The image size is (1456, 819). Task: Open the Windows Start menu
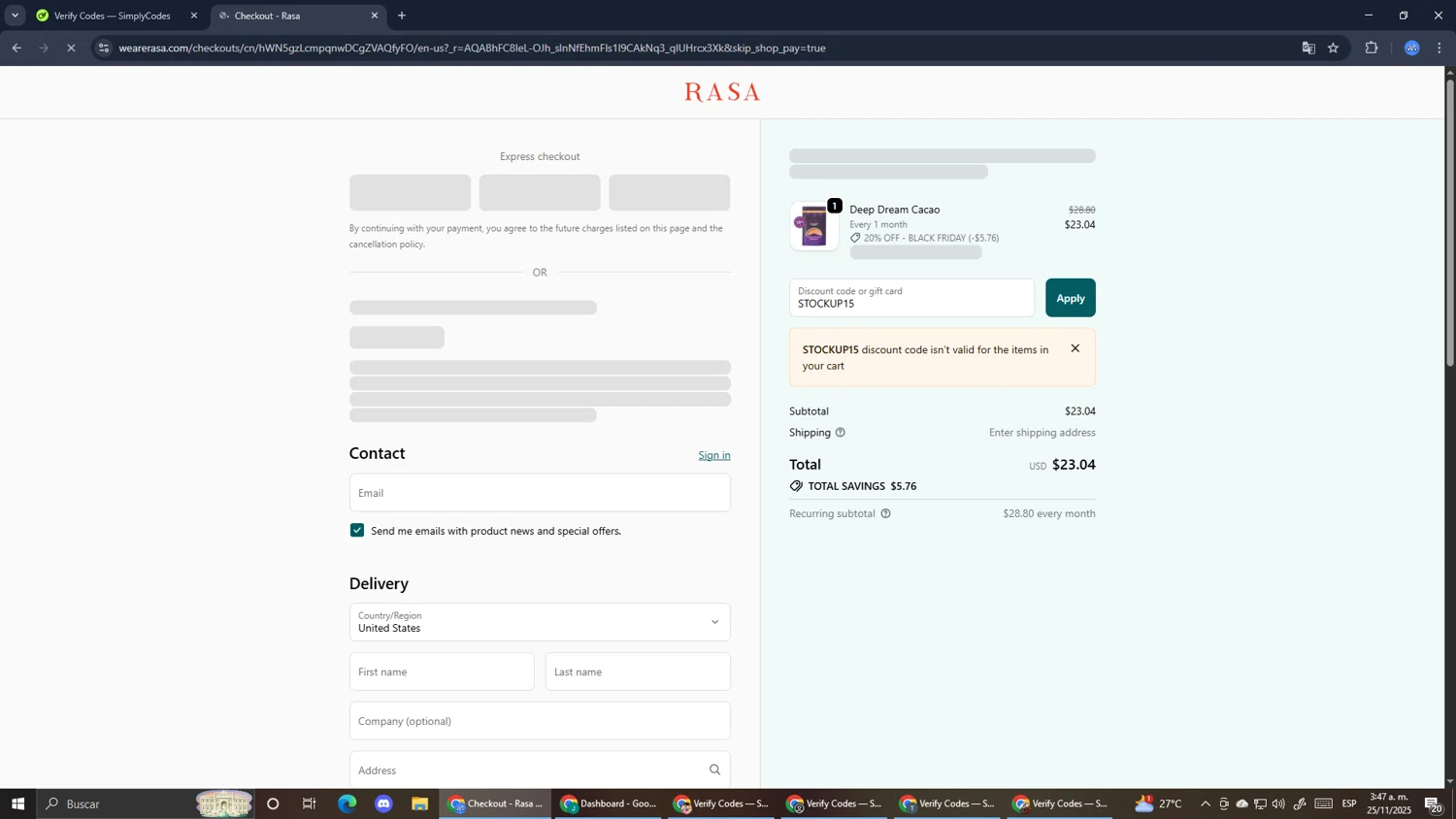17,803
